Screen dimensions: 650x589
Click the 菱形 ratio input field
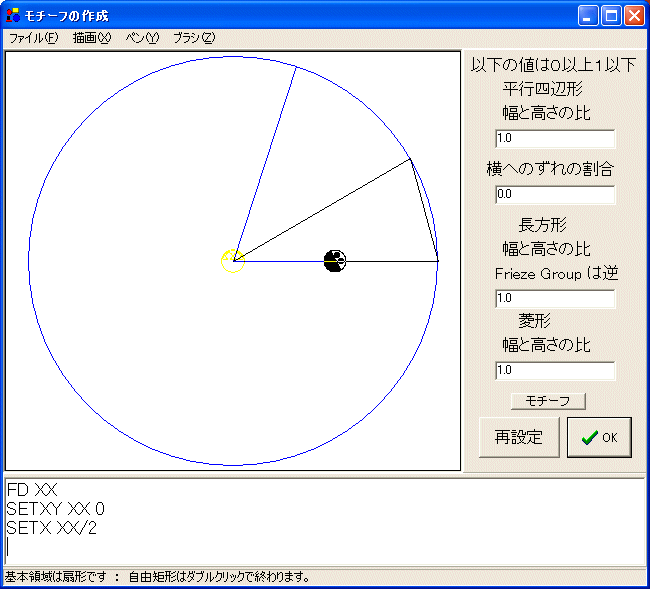(x=555, y=370)
